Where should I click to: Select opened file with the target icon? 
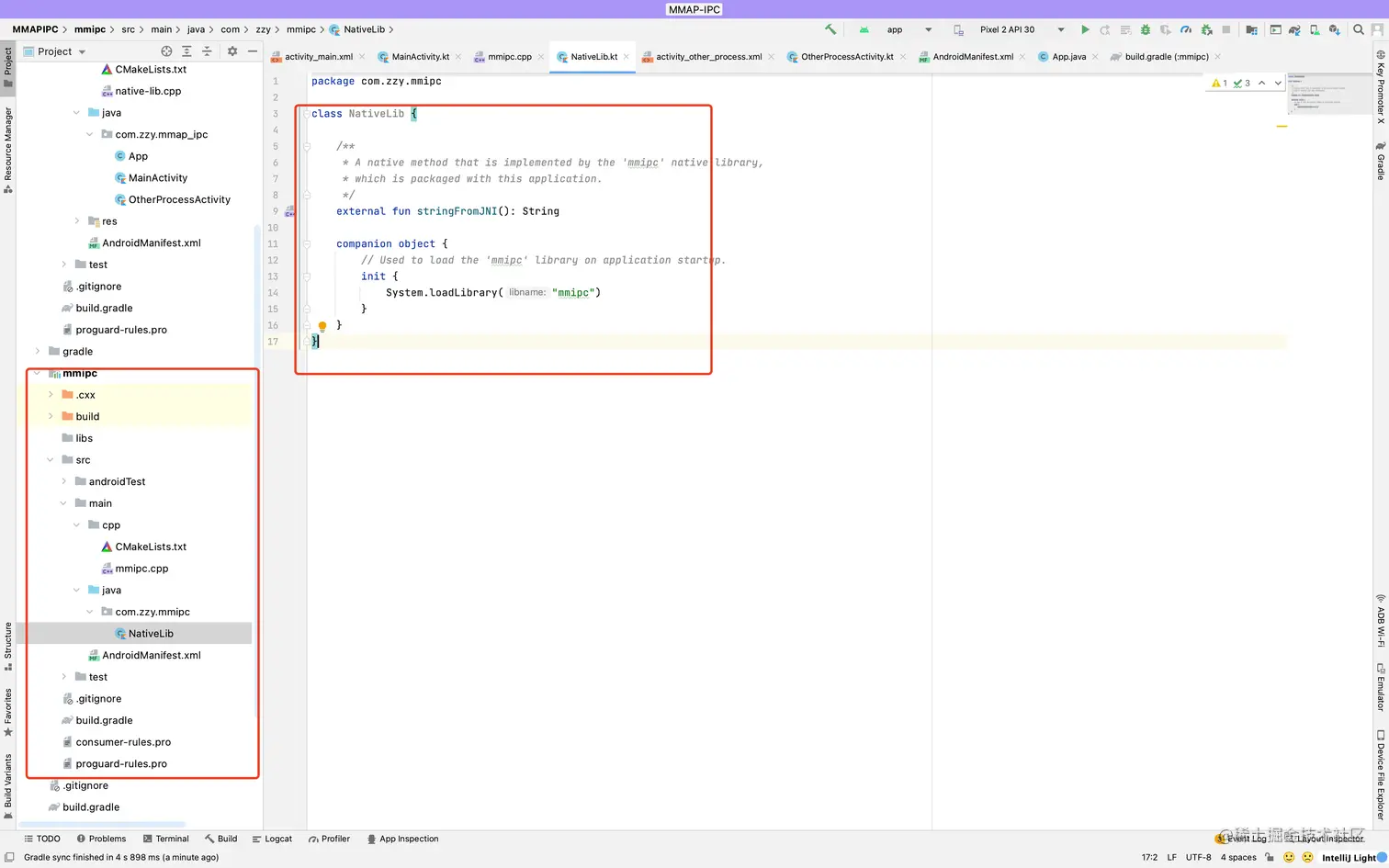166,51
